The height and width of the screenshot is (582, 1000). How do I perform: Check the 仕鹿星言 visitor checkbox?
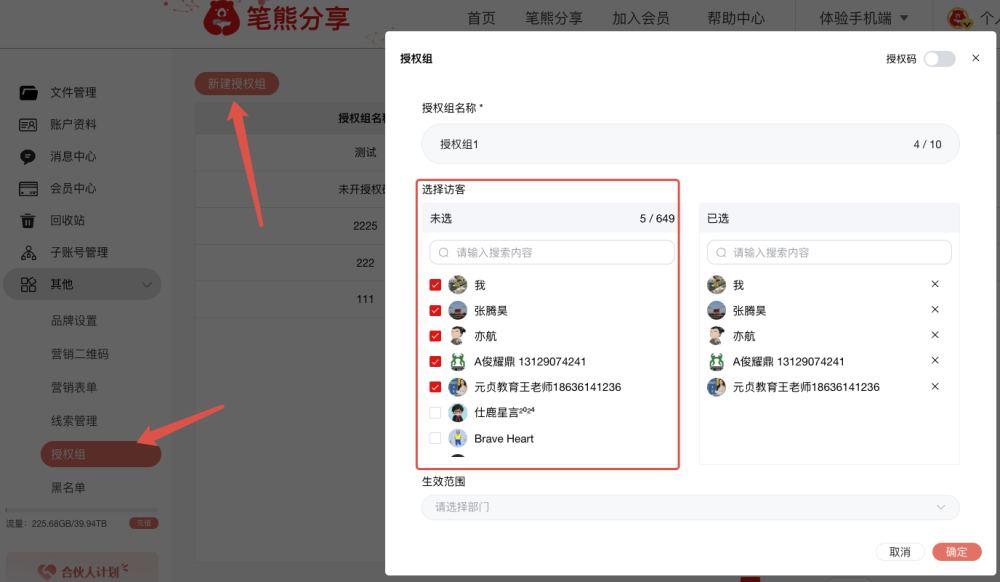coord(435,413)
